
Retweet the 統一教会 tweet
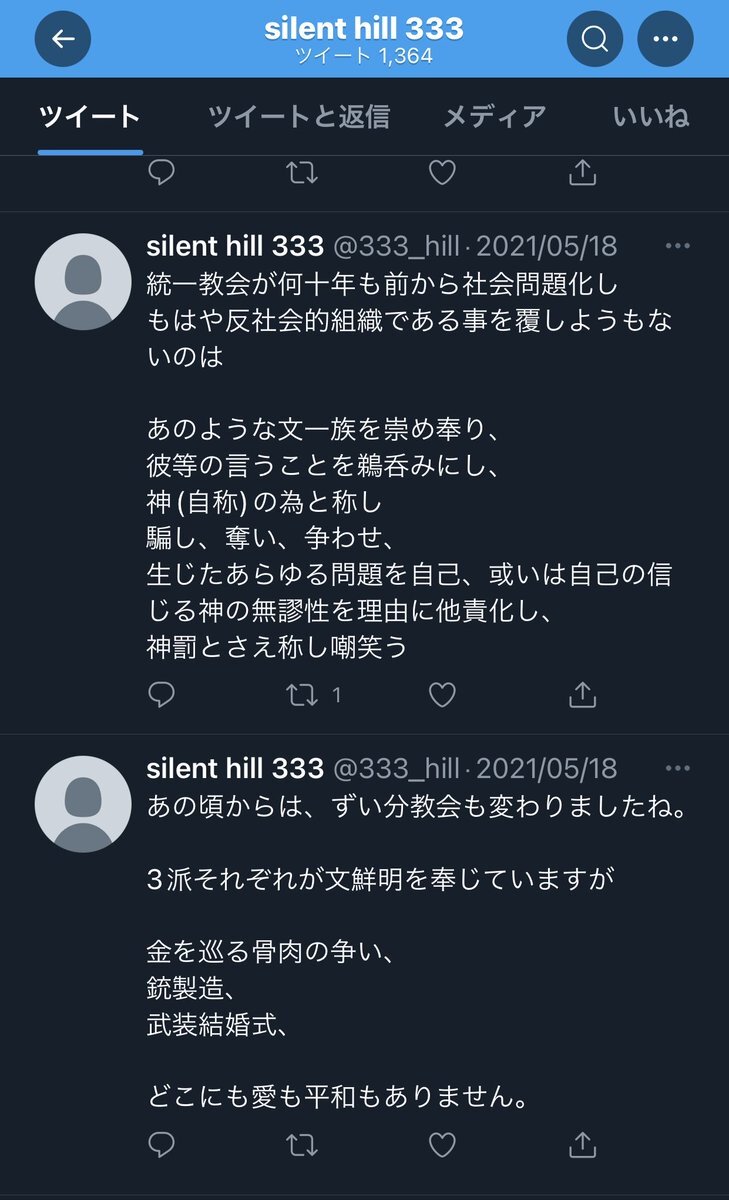(x=302, y=694)
